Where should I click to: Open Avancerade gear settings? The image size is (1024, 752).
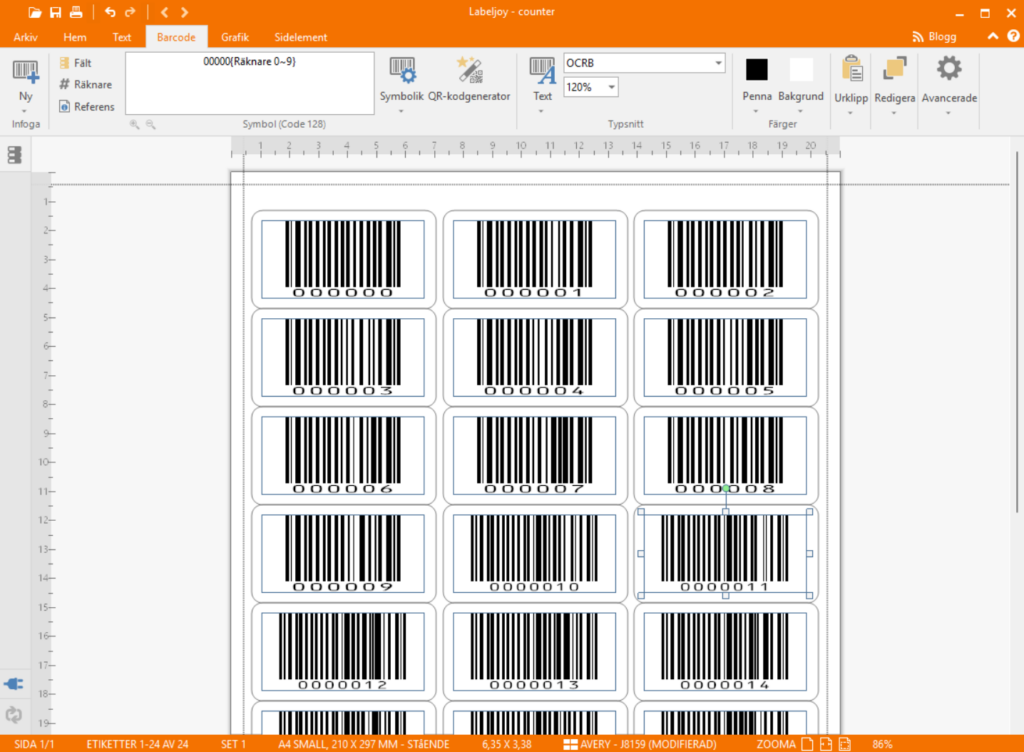click(948, 69)
